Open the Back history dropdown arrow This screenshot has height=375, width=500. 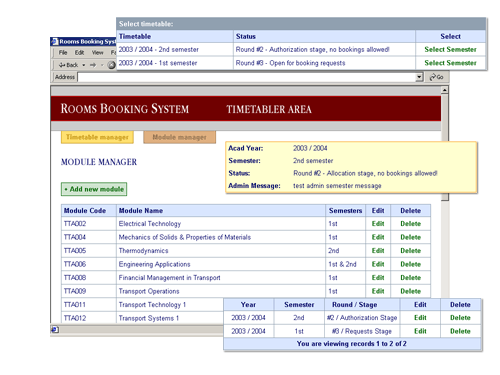tap(84, 65)
